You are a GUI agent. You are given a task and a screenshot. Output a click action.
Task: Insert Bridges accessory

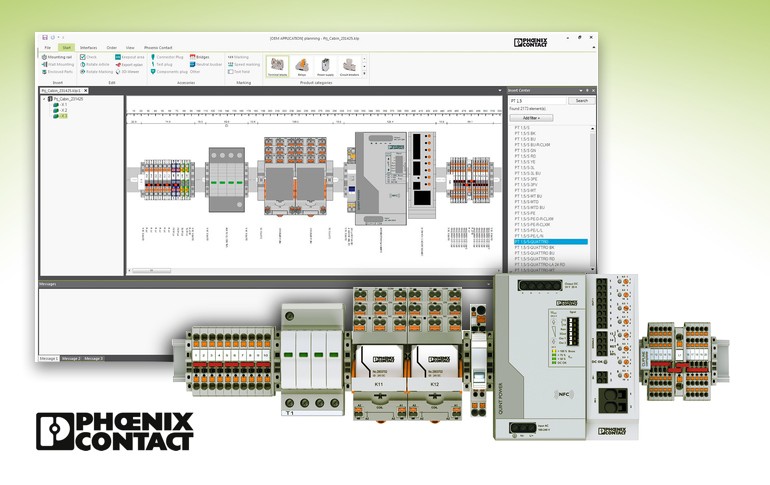pos(199,57)
